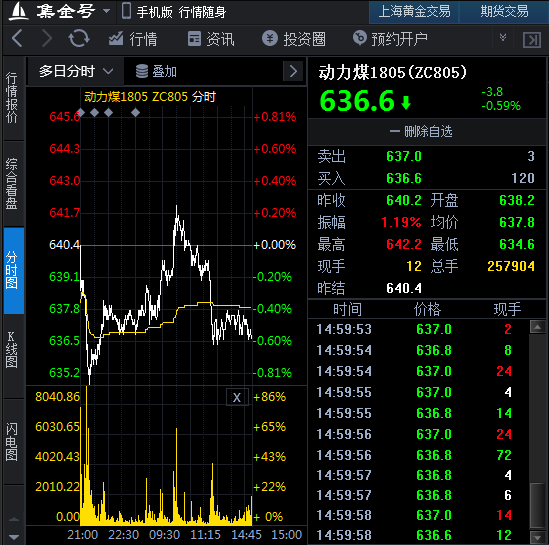Screen dimensions: 549x545
Task: Click scrollbar up arrow in trade list
Action: tap(537, 327)
